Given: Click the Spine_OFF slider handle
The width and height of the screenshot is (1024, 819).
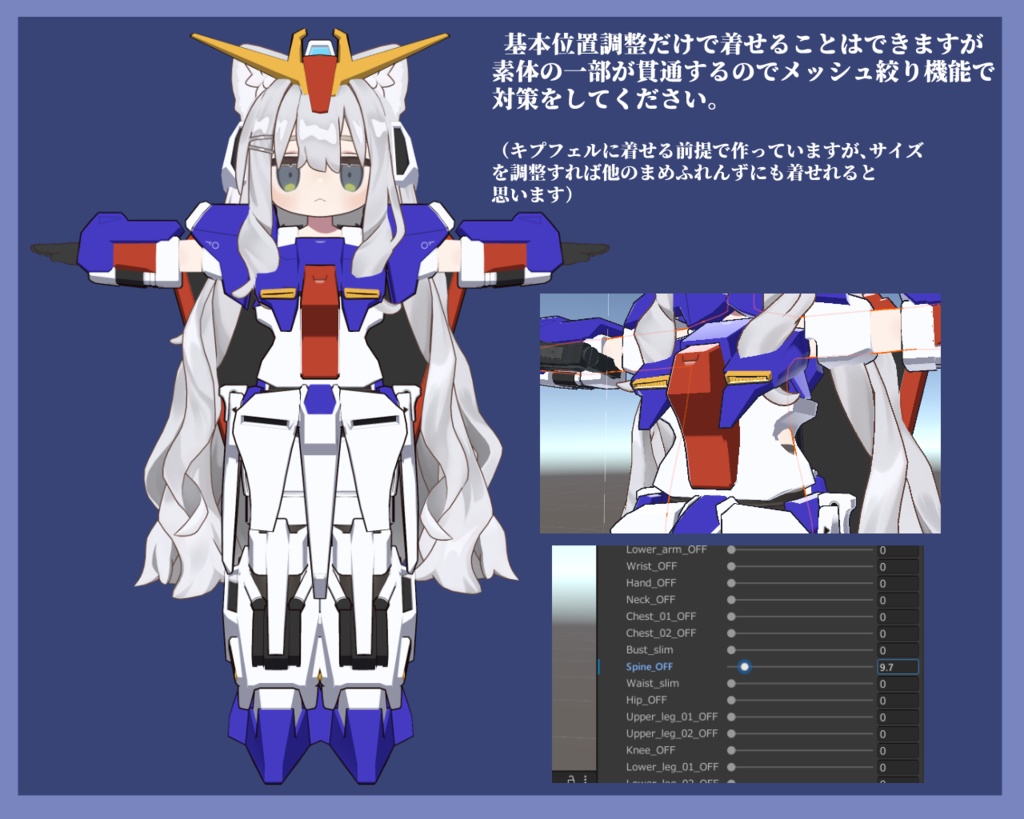Looking at the screenshot, I should click(x=745, y=666).
